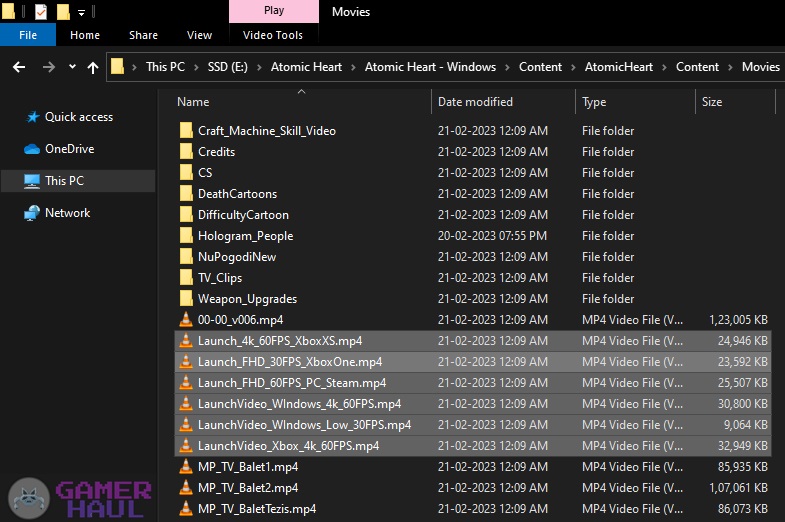
Task: Expand chevron after AtomicHeart in breadcrumb
Action: click(664, 68)
